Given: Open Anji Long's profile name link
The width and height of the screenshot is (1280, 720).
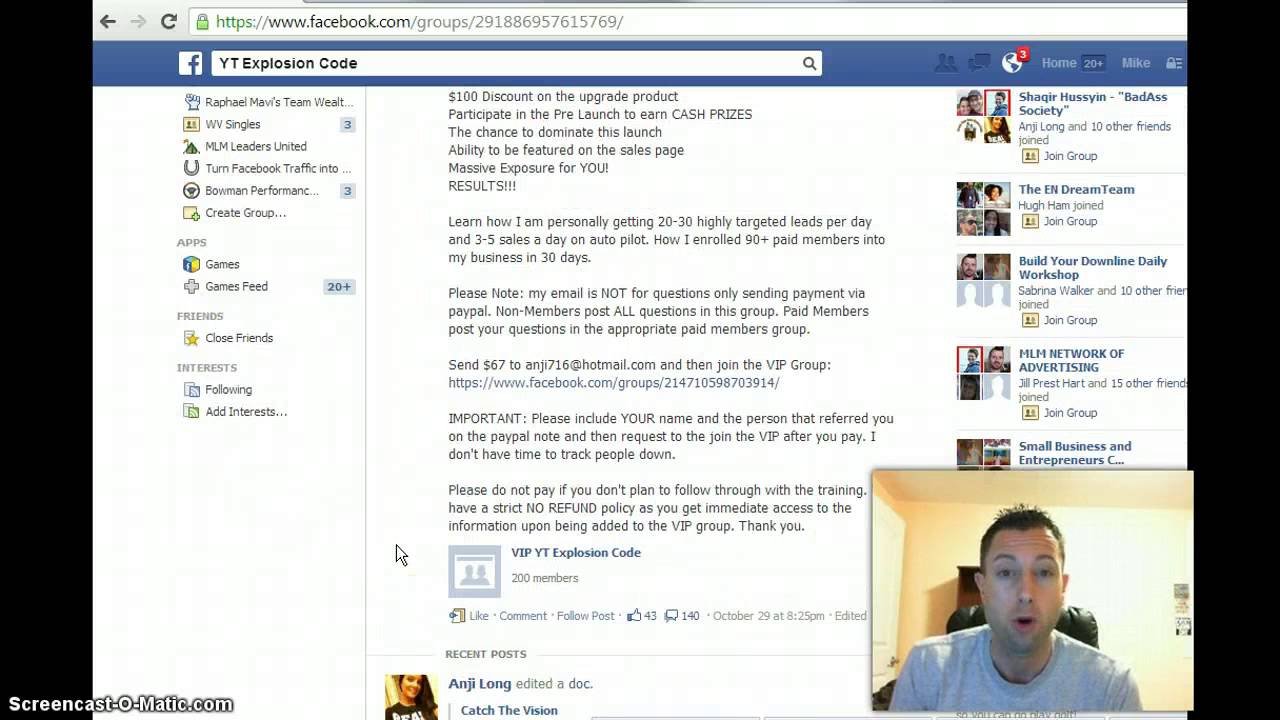Looking at the screenshot, I should pos(480,684).
